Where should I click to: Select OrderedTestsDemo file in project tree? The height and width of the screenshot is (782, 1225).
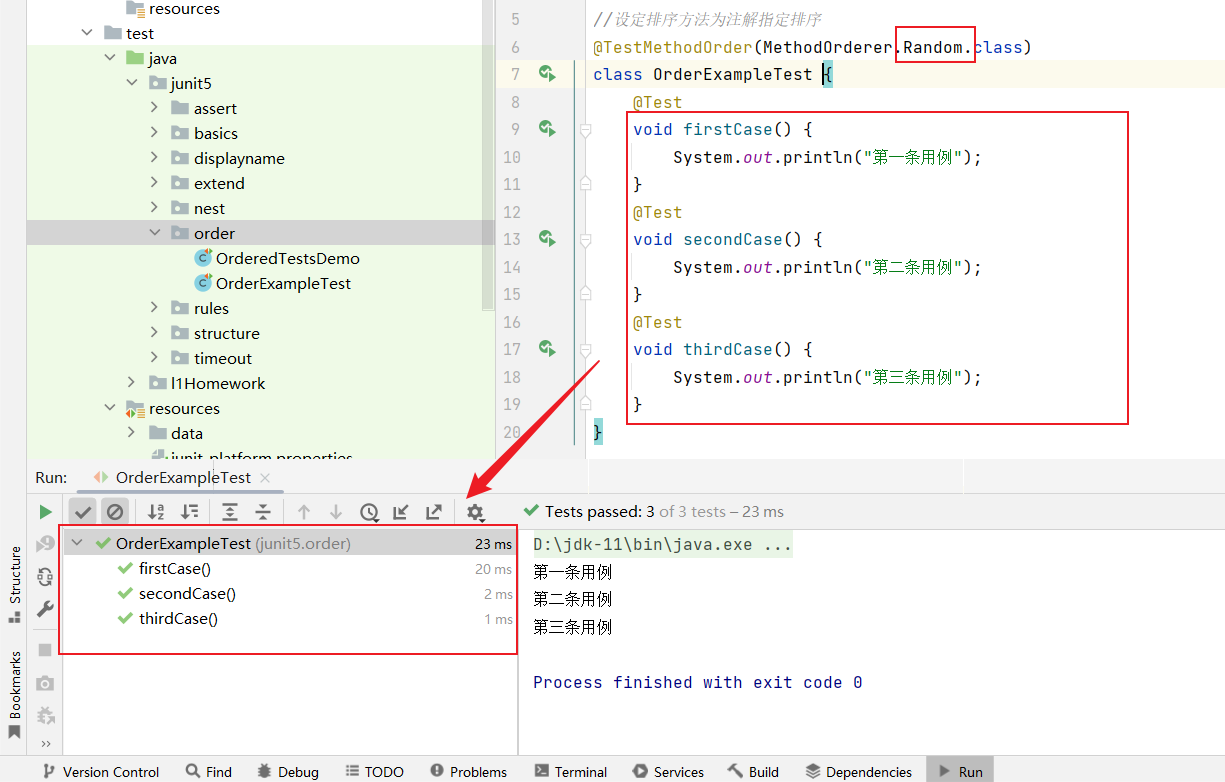[287, 258]
